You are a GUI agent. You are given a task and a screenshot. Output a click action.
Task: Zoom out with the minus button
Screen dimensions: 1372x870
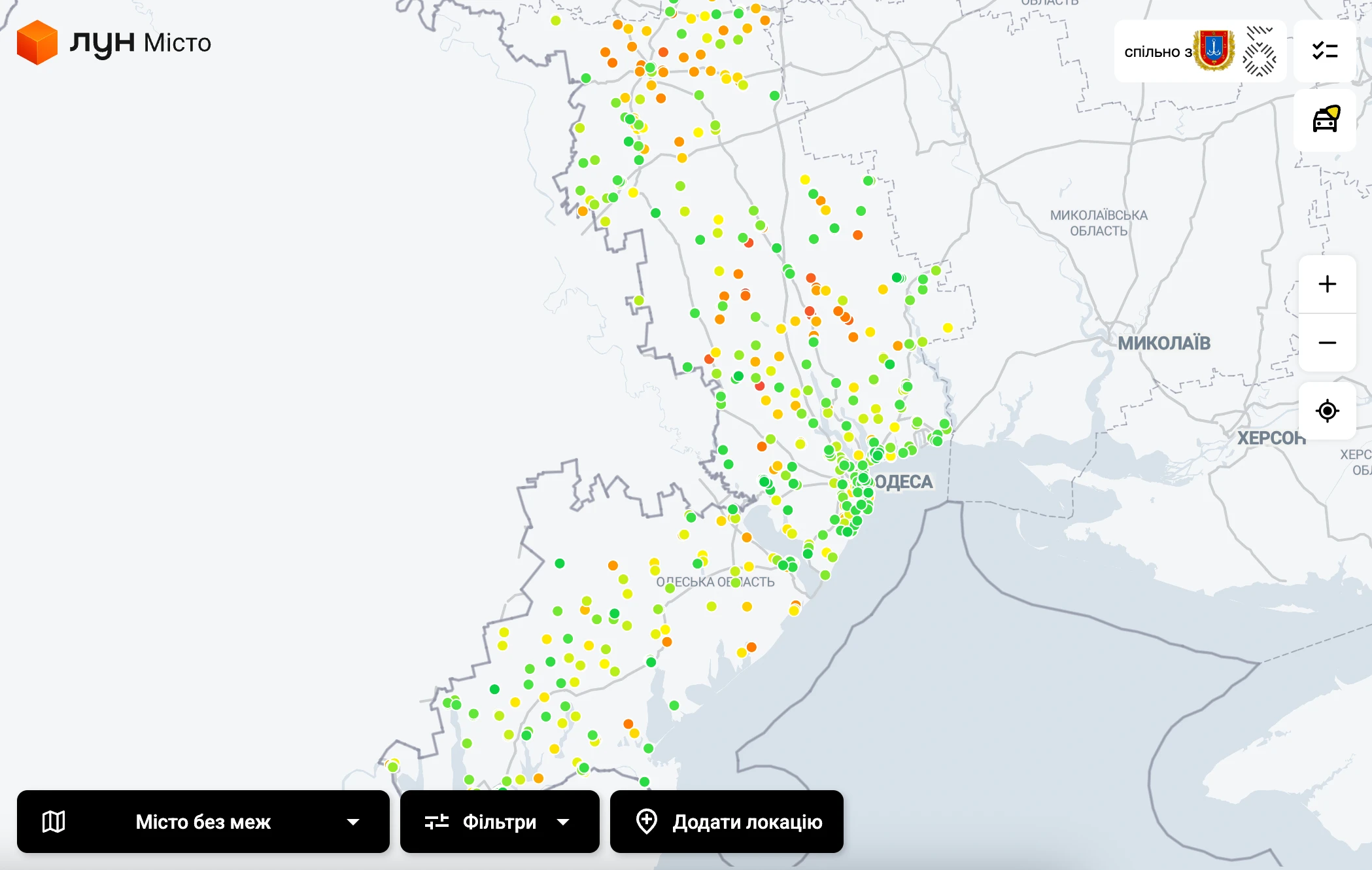pos(1327,343)
